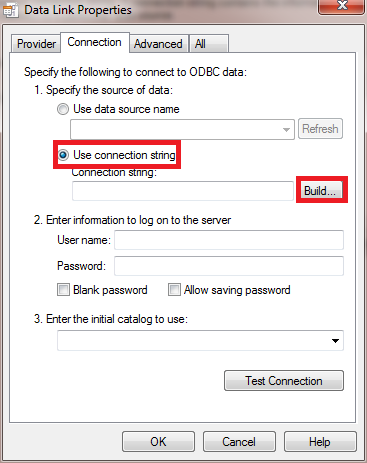
Task: Focus the Connection string text box
Action: pyautogui.click(x=183, y=191)
